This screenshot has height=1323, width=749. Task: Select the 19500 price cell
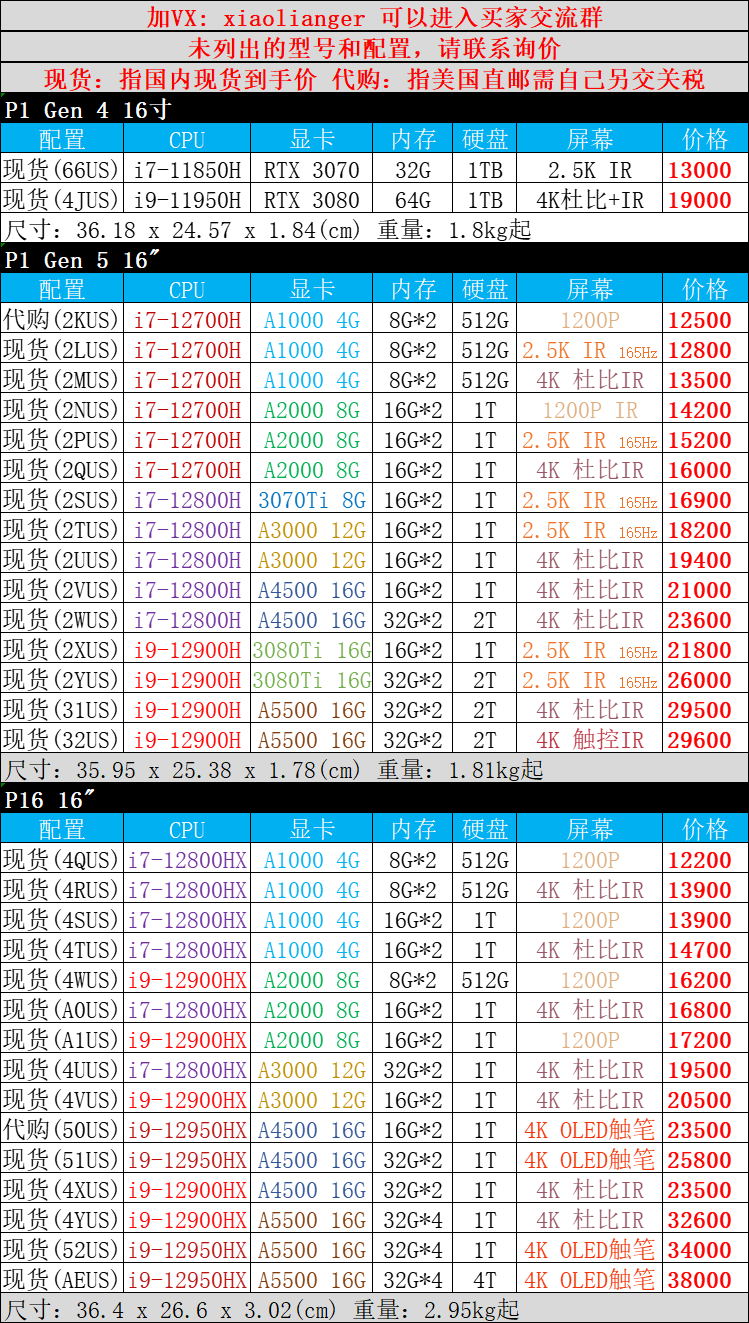coord(706,1069)
